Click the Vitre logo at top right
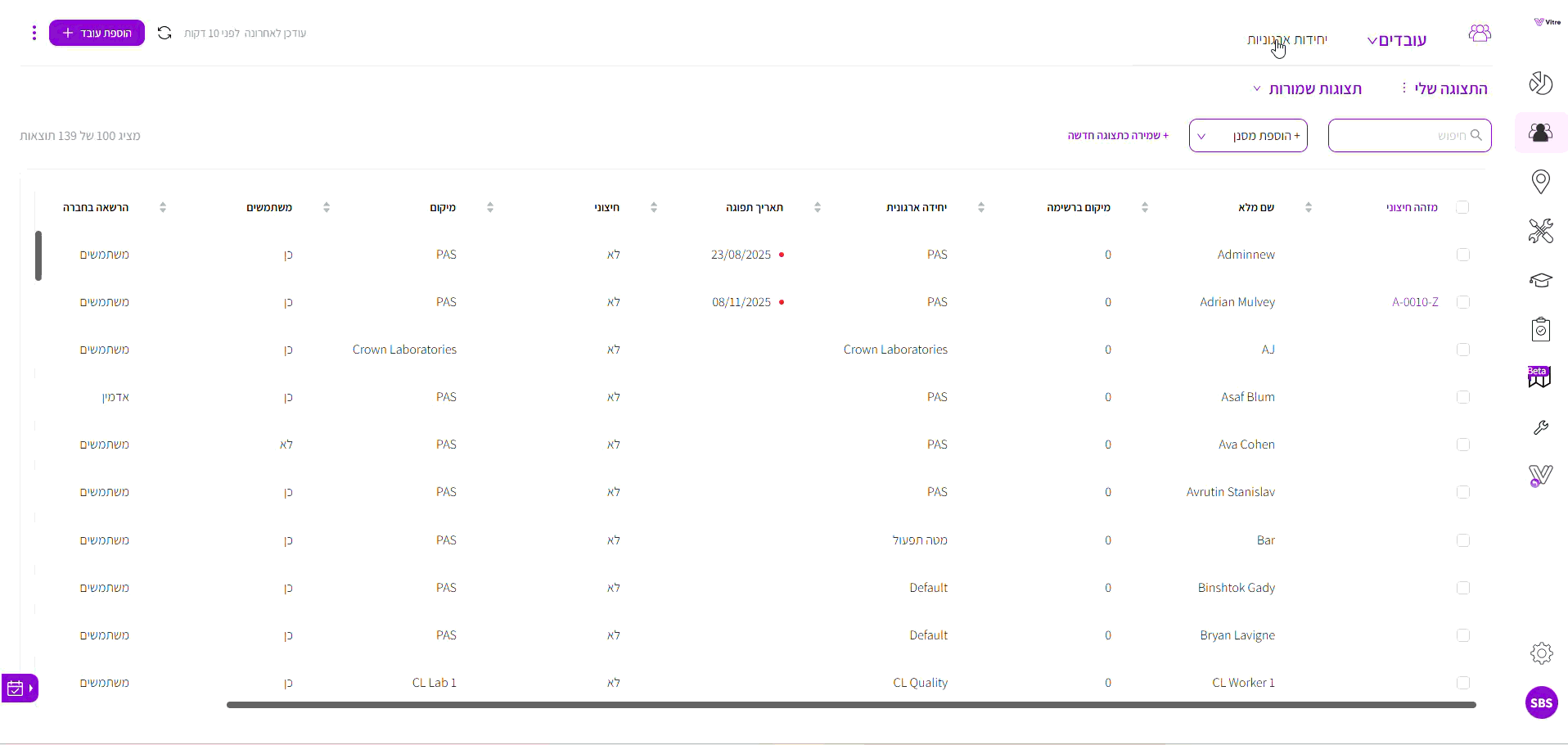The width and height of the screenshot is (1568, 745). [x=1547, y=22]
